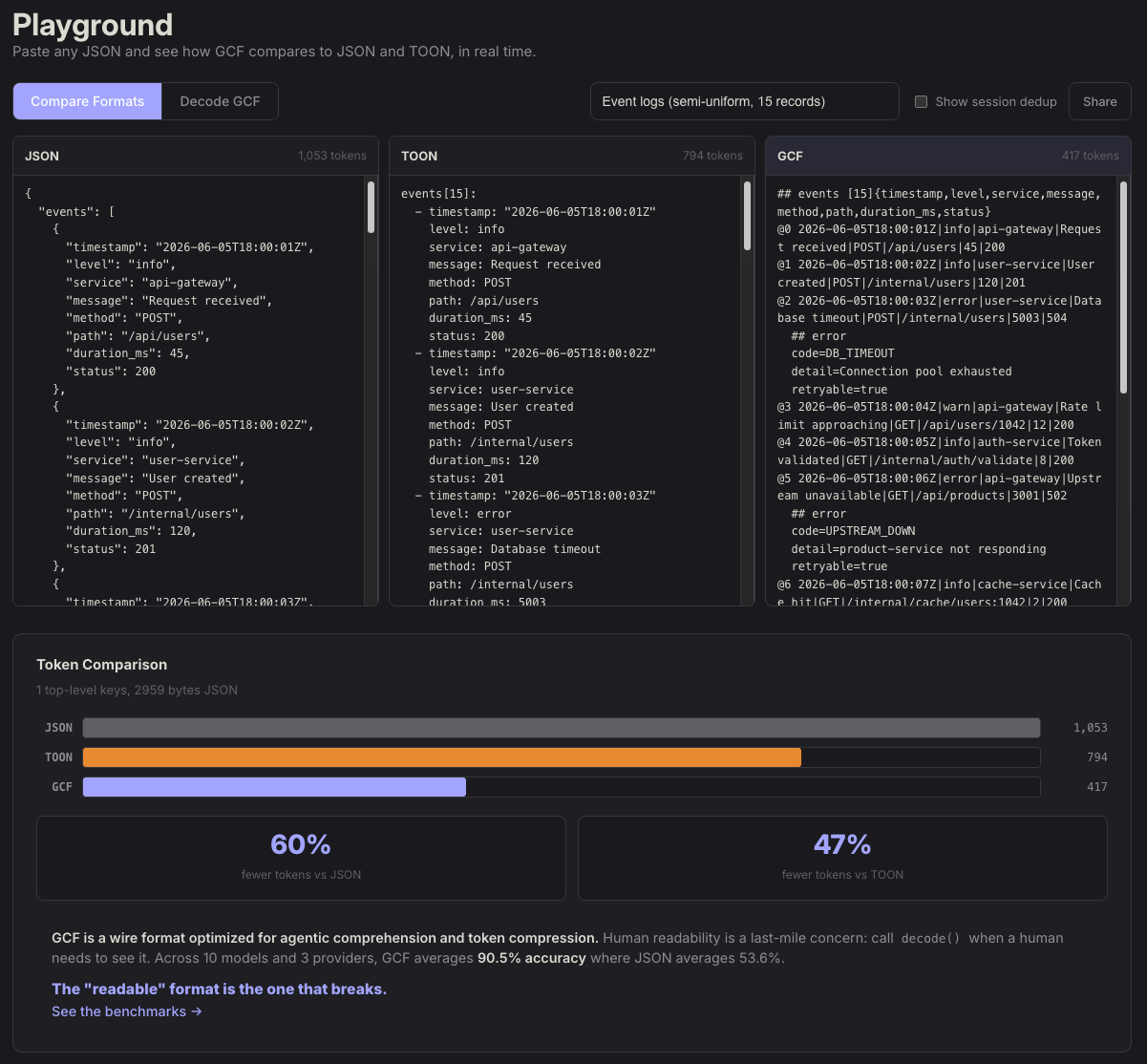Click the 794 tokens count label
1147x1064 pixels.
click(x=712, y=156)
